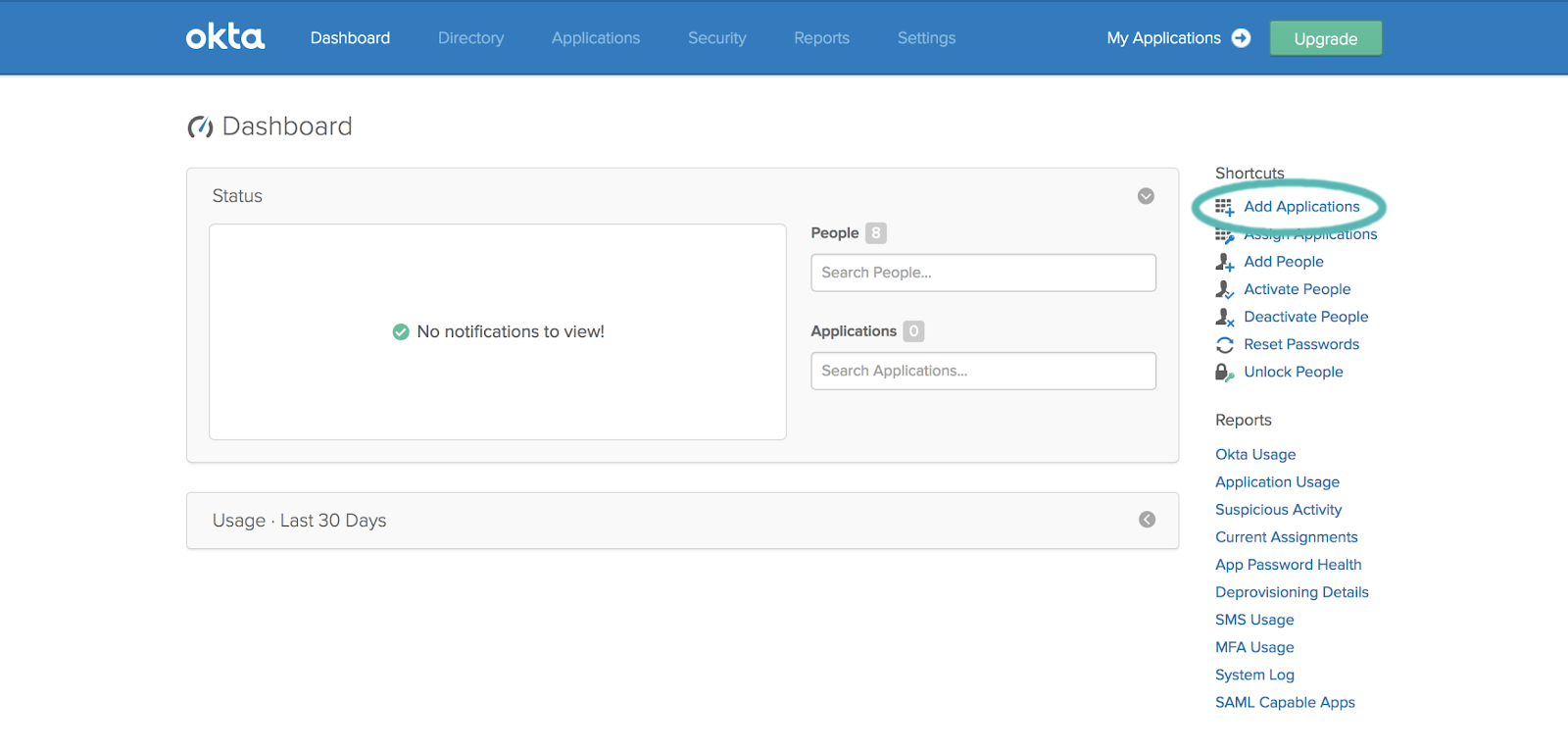Click the Applications count badge 0
The width and height of the screenshot is (1568, 752).
[913, 331]
